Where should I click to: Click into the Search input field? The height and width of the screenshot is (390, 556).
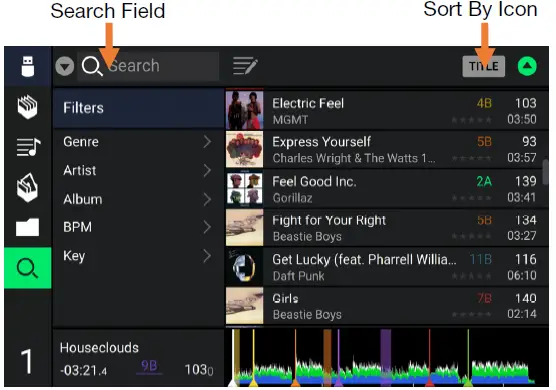click(x=148, y=66)
